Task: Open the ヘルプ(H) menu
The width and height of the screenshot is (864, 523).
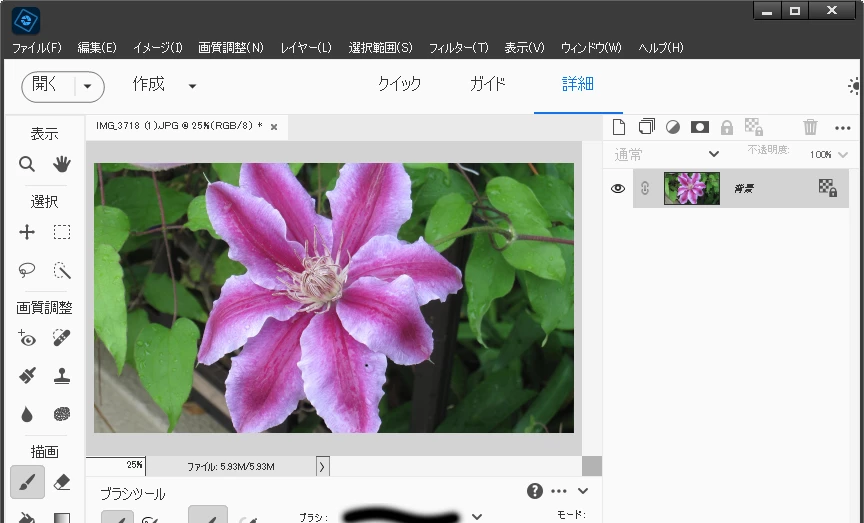Action: coord(661,48)
